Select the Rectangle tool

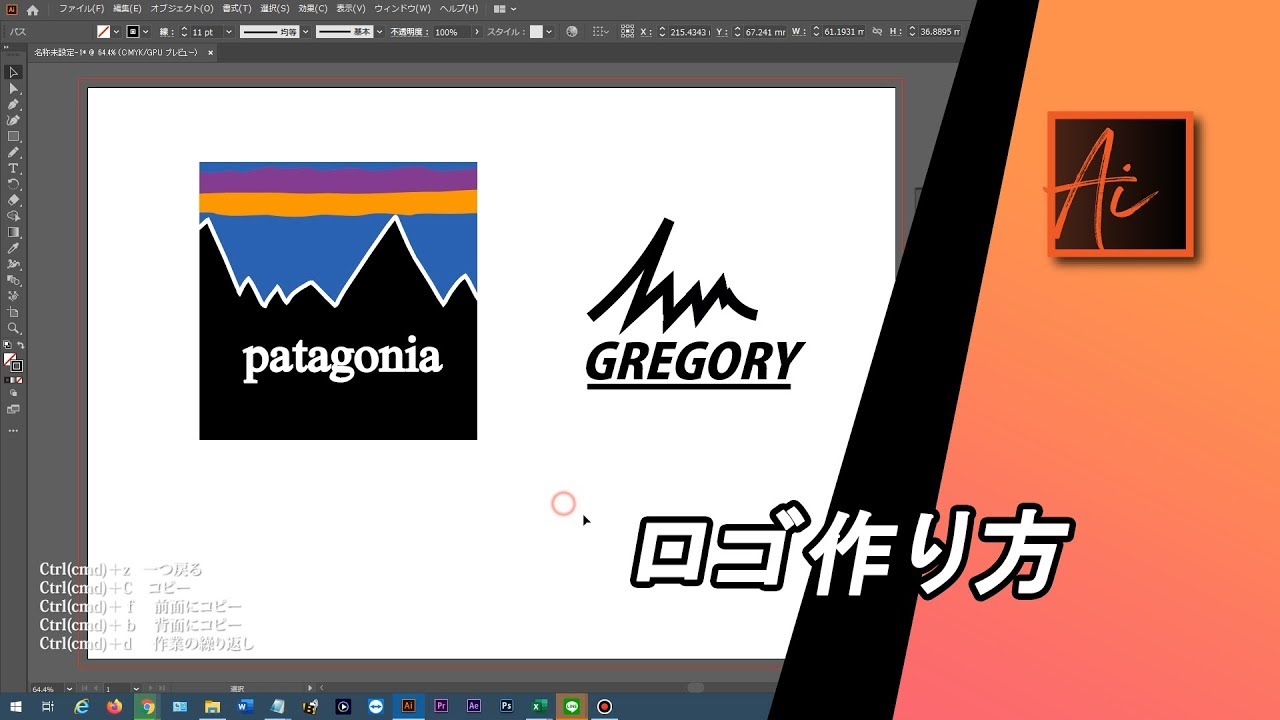point(14,136)
